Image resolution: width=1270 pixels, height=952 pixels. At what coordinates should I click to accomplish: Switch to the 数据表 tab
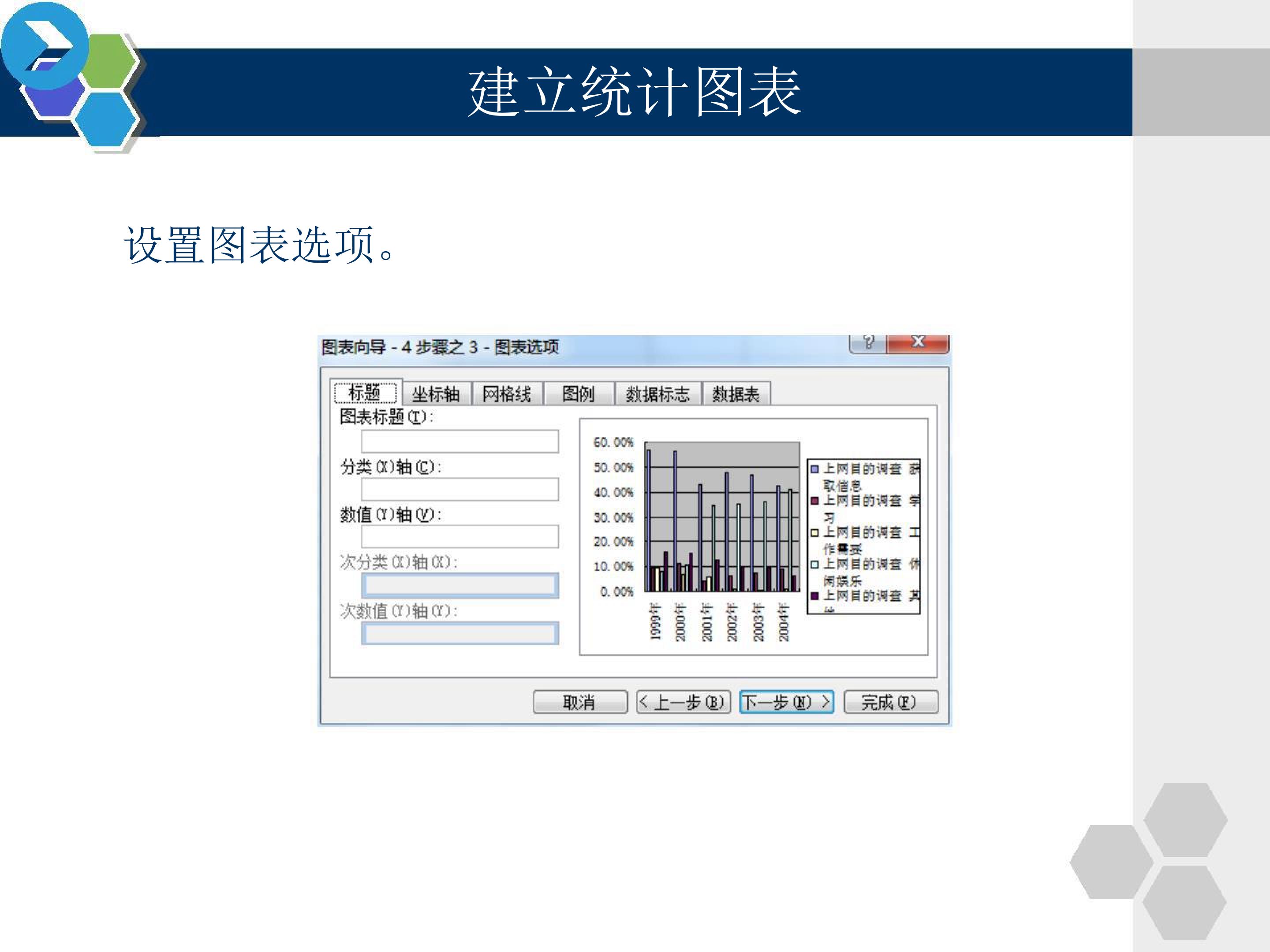[736, 394]
